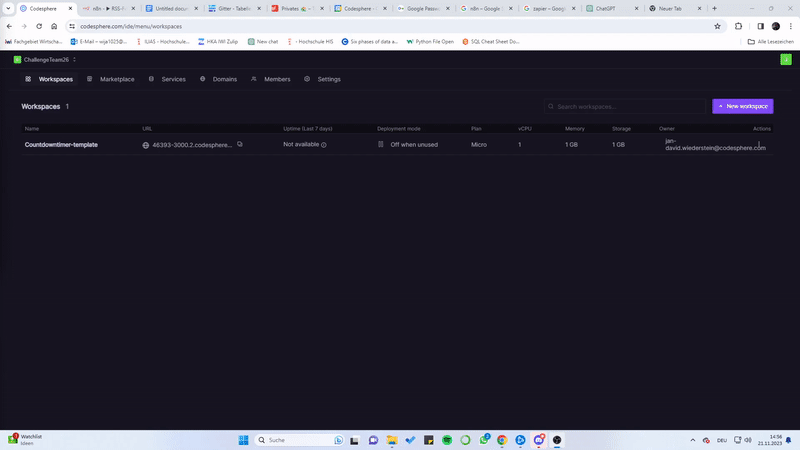The image size is (800, 450).
Task: Open the Members tab
Action: (271, 79)
